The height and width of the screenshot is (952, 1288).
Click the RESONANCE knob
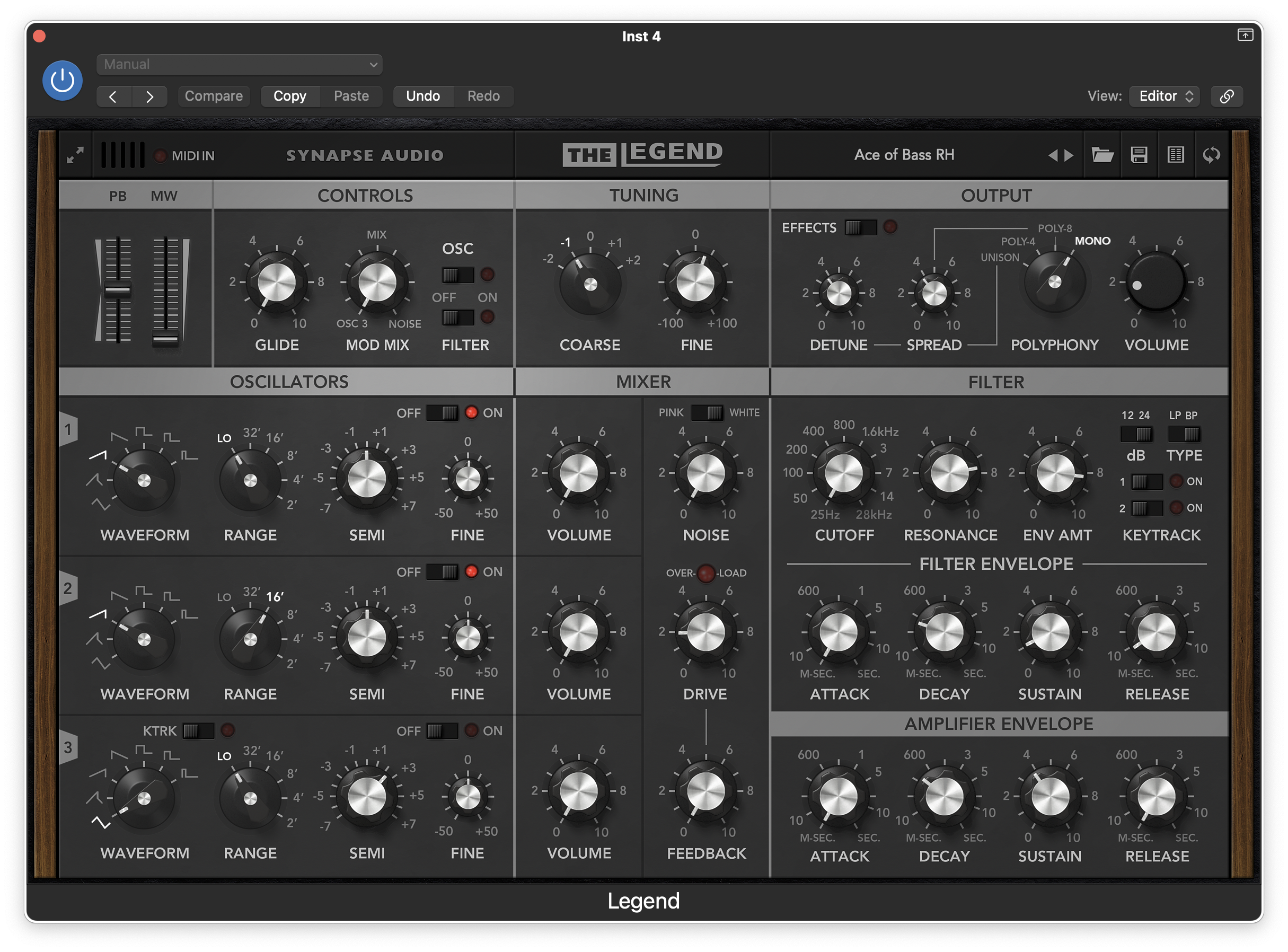coord(950,473)
